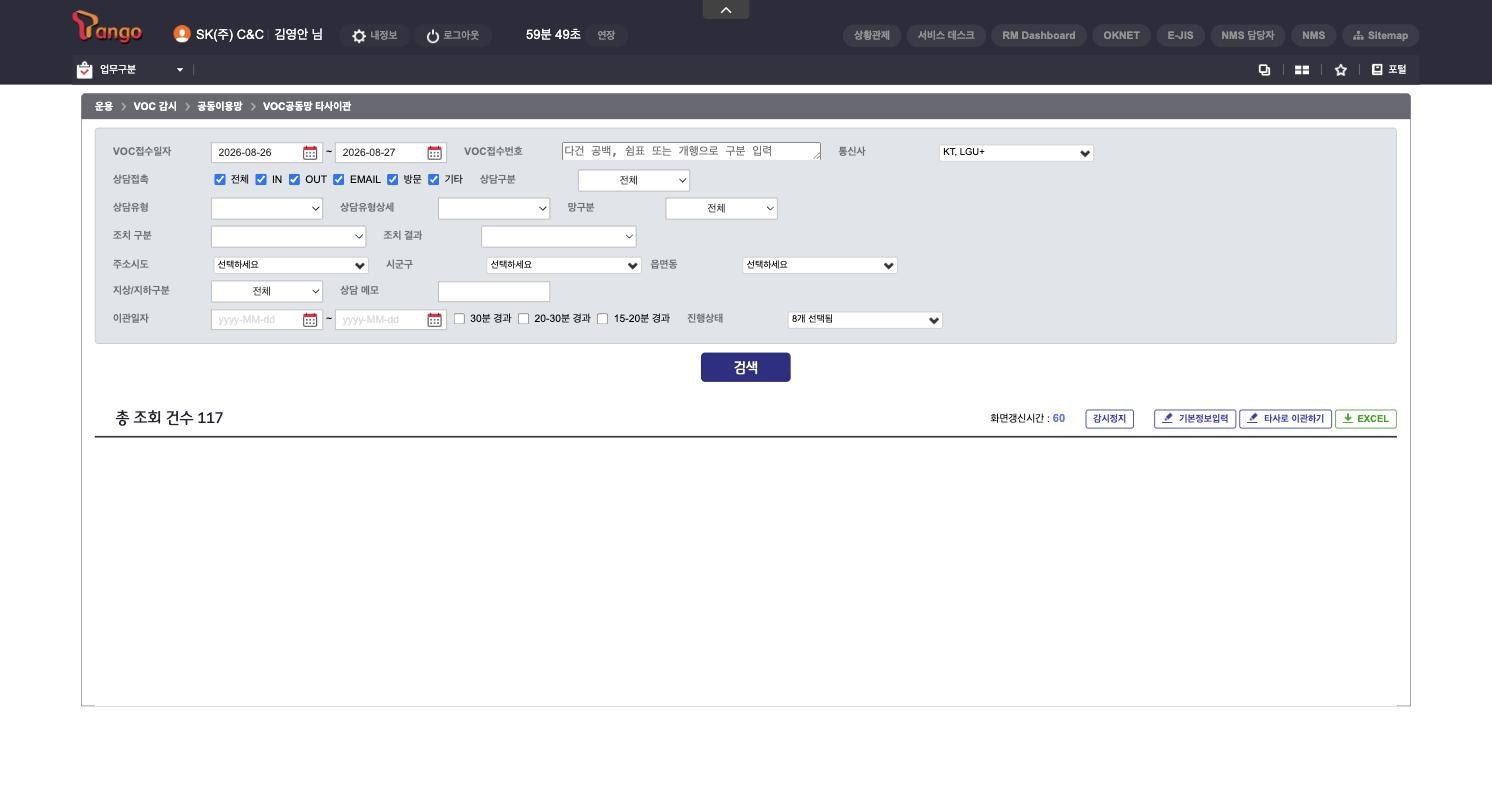
Task: Expand the 망구분 dropdown
Action: [x=721, y=208]
